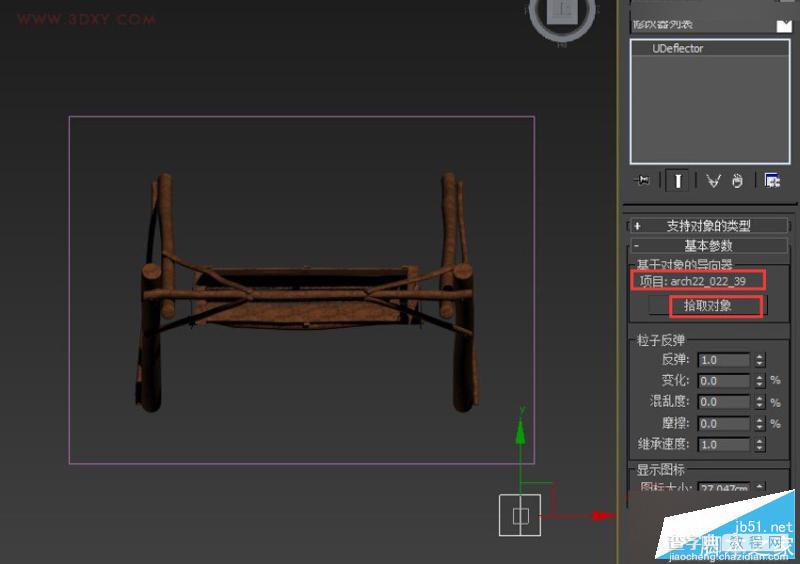Click the make unique icon
Screen dimensions: 800x564
point(713,181)
